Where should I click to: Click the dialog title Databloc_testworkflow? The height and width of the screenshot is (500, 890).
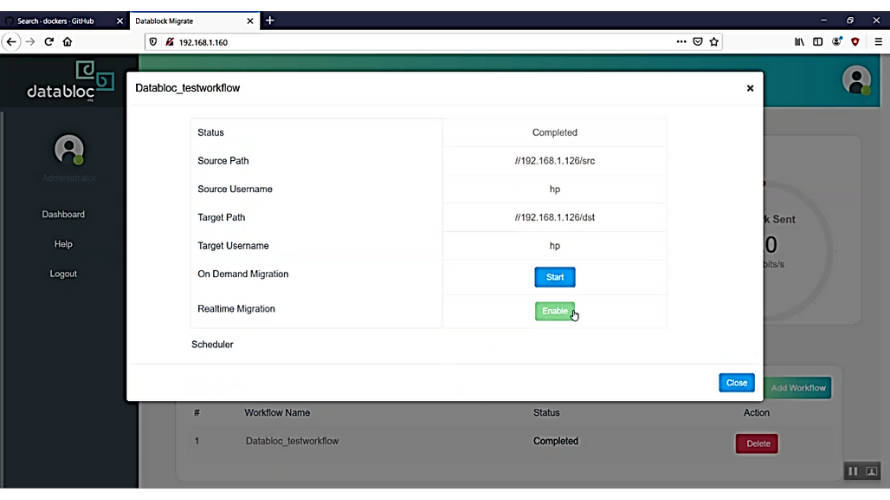pyautogui.click(x=187, y=88)
